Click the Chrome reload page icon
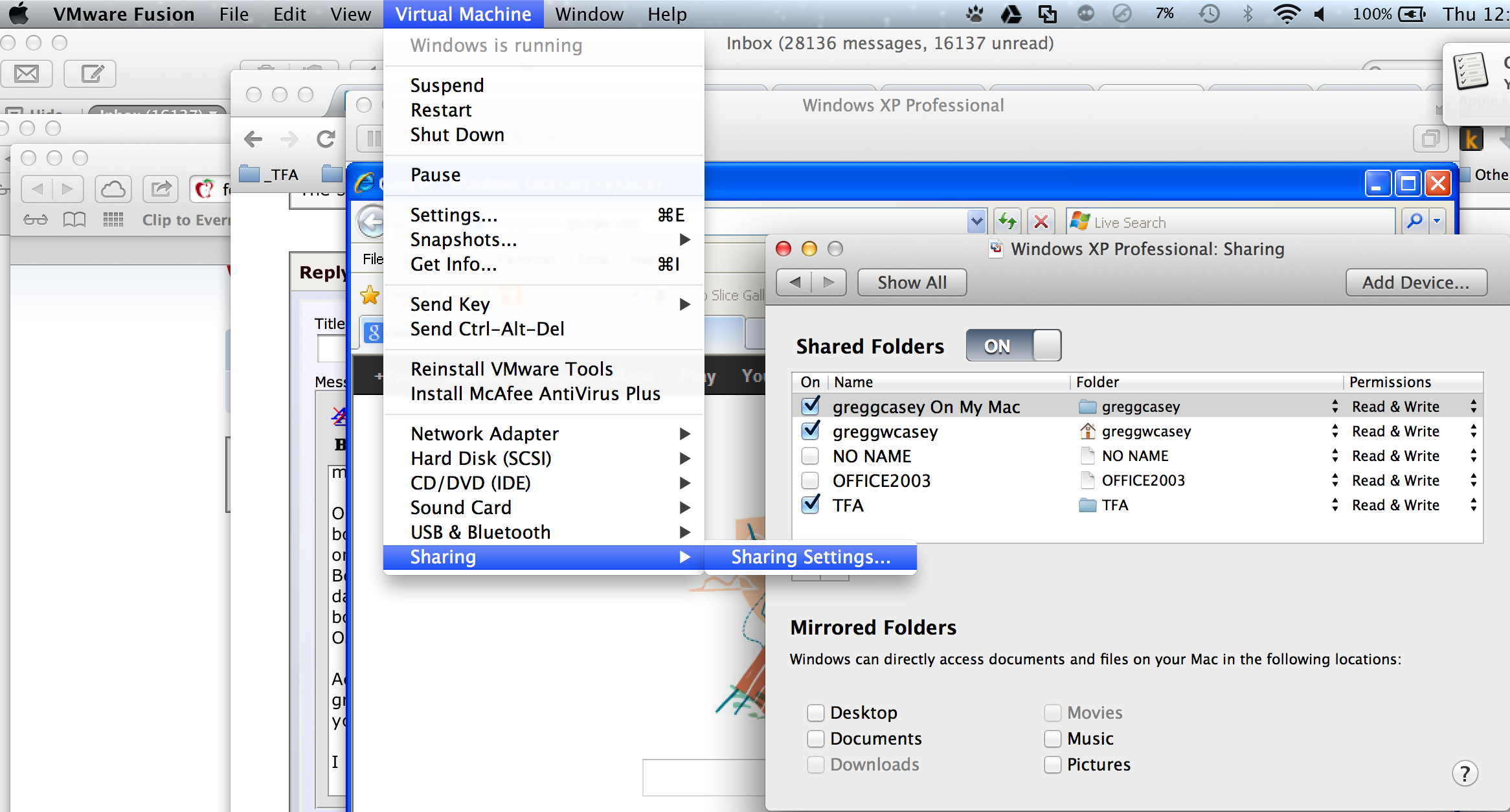 [x=326, y=139]
